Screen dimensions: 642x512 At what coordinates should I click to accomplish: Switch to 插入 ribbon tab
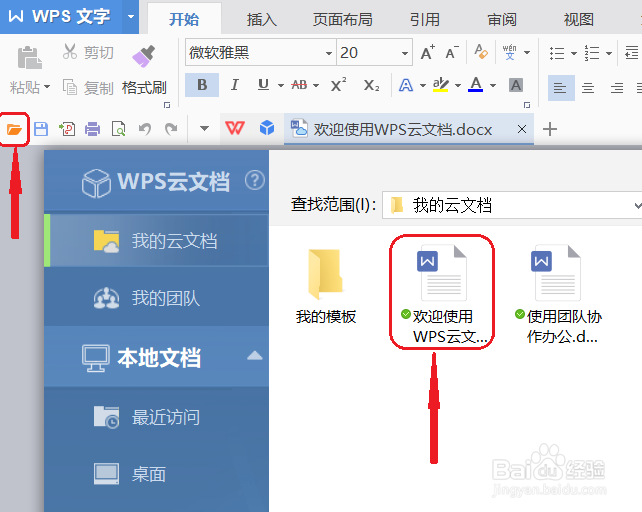262,19
